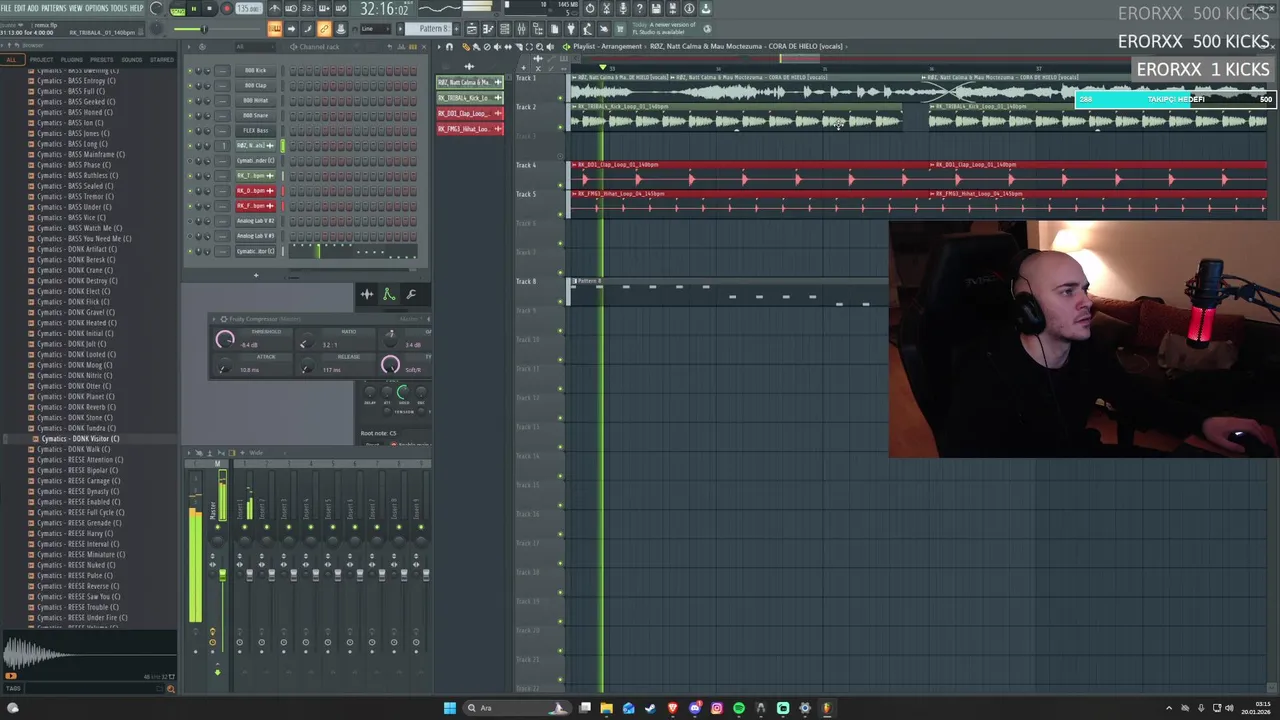Mute the 808 Kick channel LED
Viewport: 1280px width, 720px height.
(190, 71)
